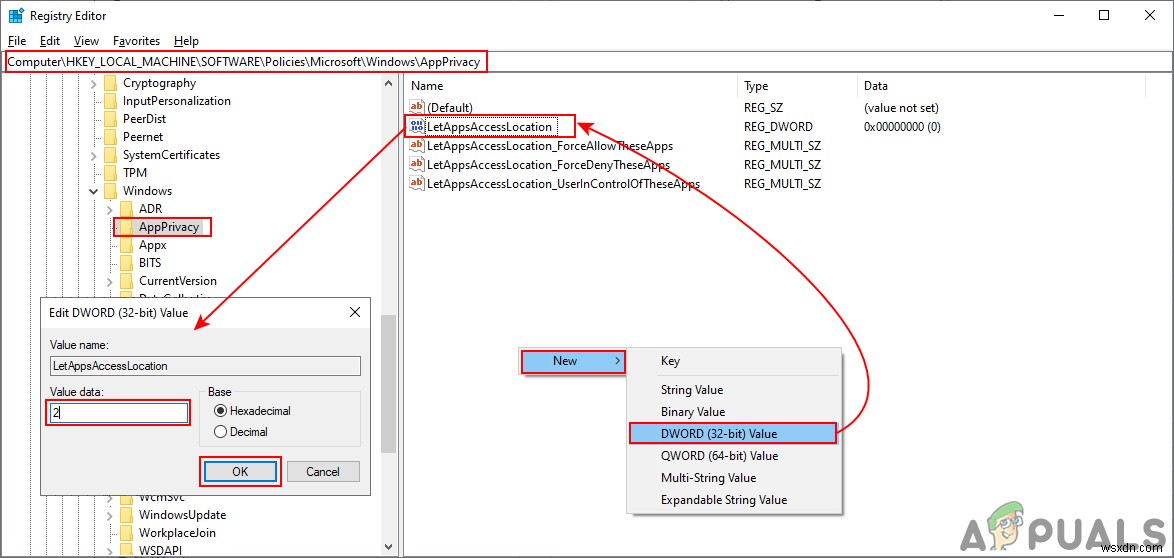Image resolution: width=1174 pixels, height=558 pixels.
Task: Expand the Cryptography tree node
Action: click(x=94, y=84)
